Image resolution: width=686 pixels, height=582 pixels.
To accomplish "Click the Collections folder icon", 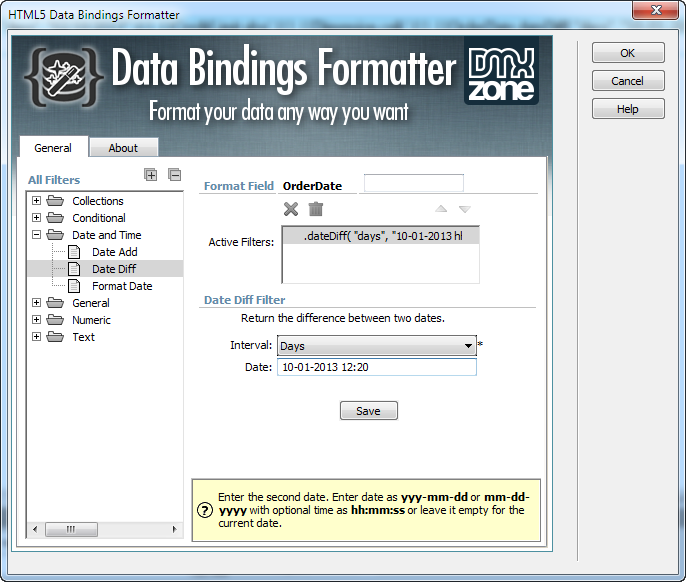I will [x=55, y=201].
